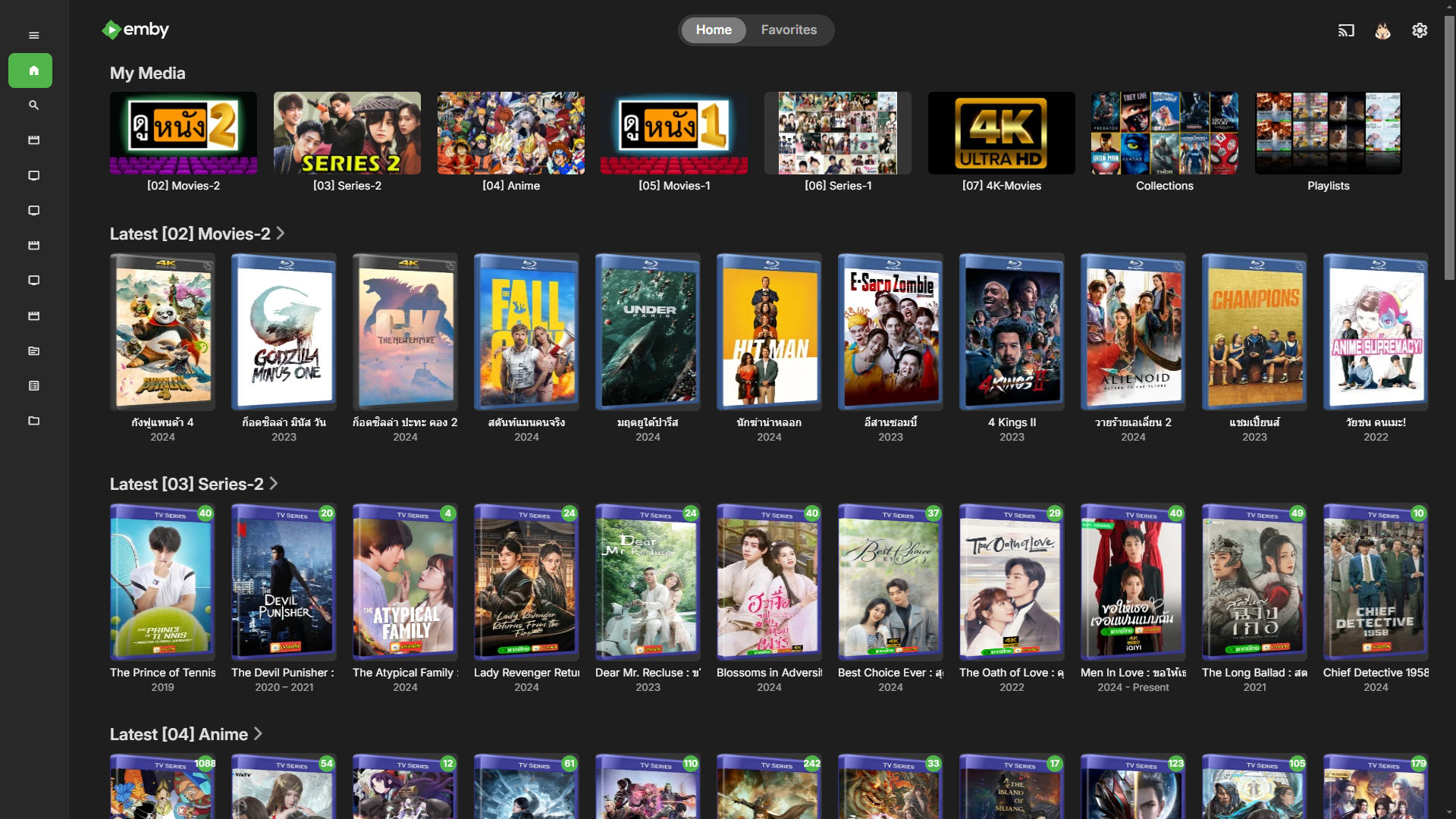Viewport: 1456px width, 819px height.
Task: Click the emby logo
Action: (x=136, y=30)
